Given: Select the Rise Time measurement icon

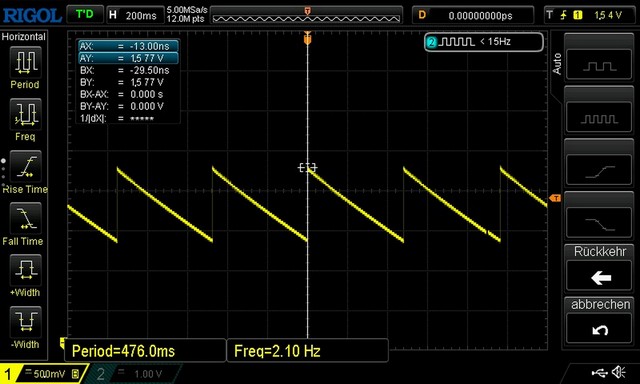Looking at the screenshot, I should 25,166.
